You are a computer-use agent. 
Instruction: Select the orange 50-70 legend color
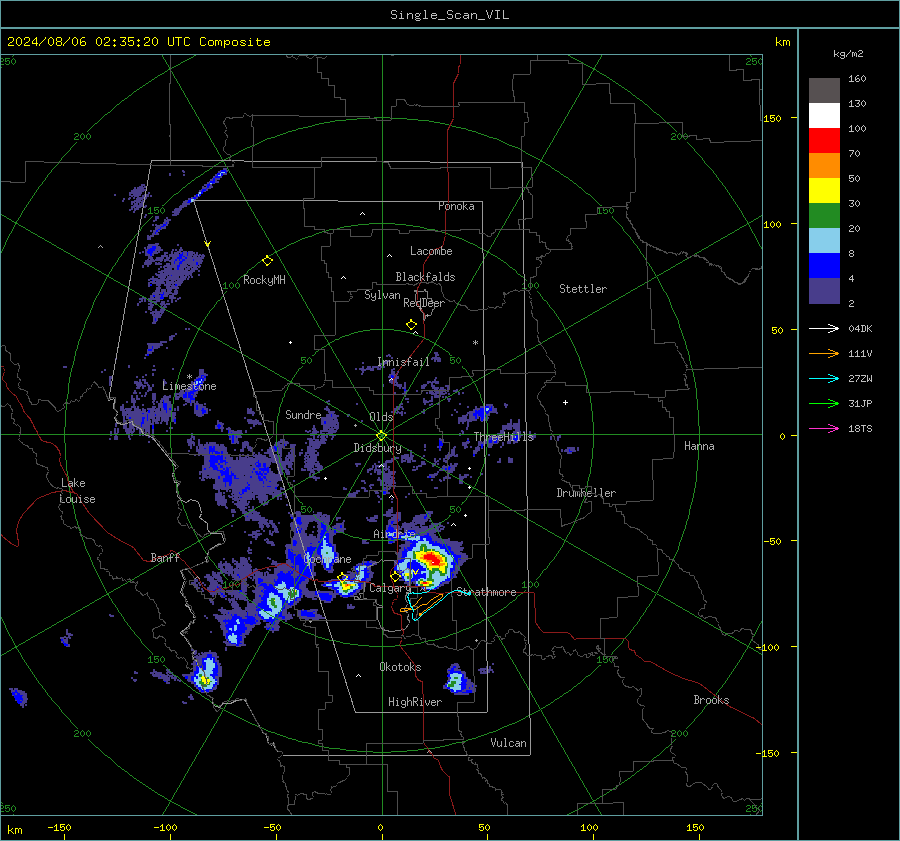coord(824,165)
